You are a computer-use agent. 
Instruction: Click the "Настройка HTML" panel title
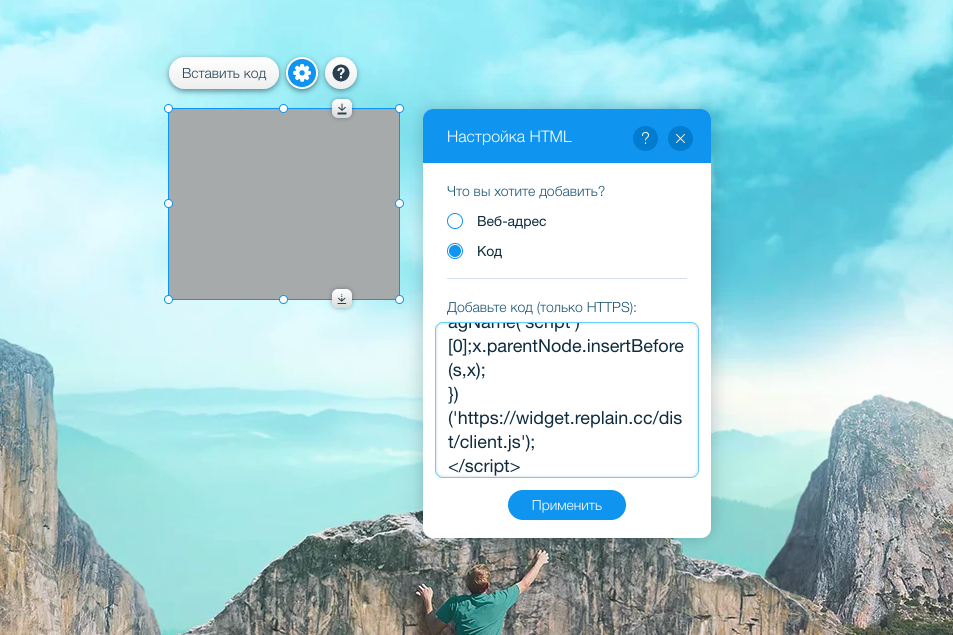tap(509, 137)
